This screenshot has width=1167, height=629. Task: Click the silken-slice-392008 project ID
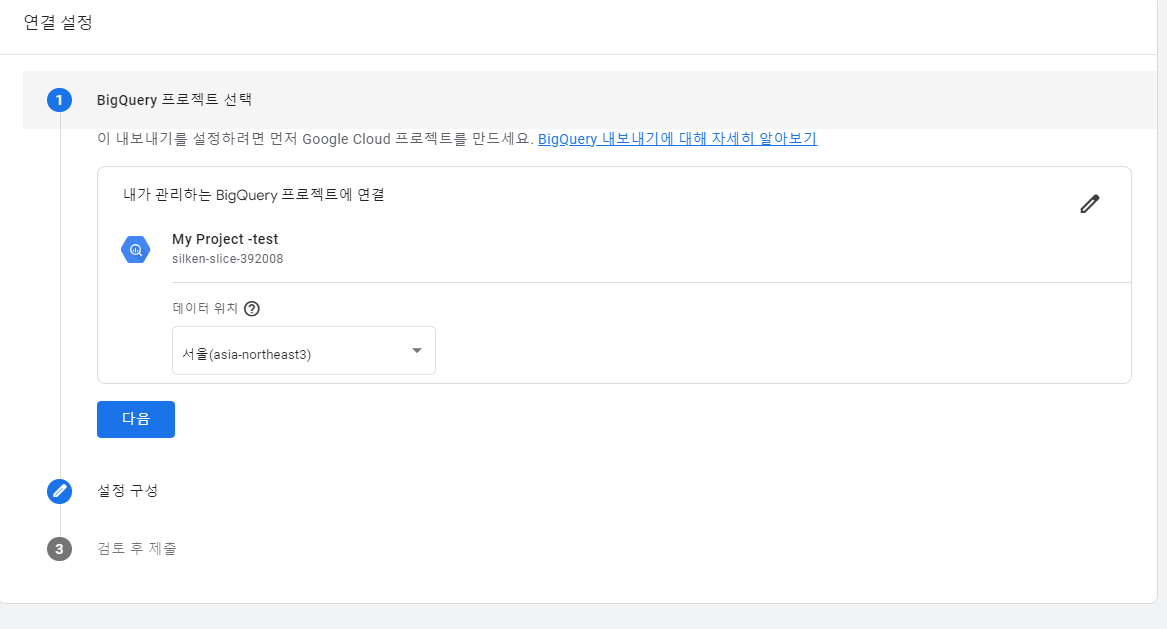(228, 259)
